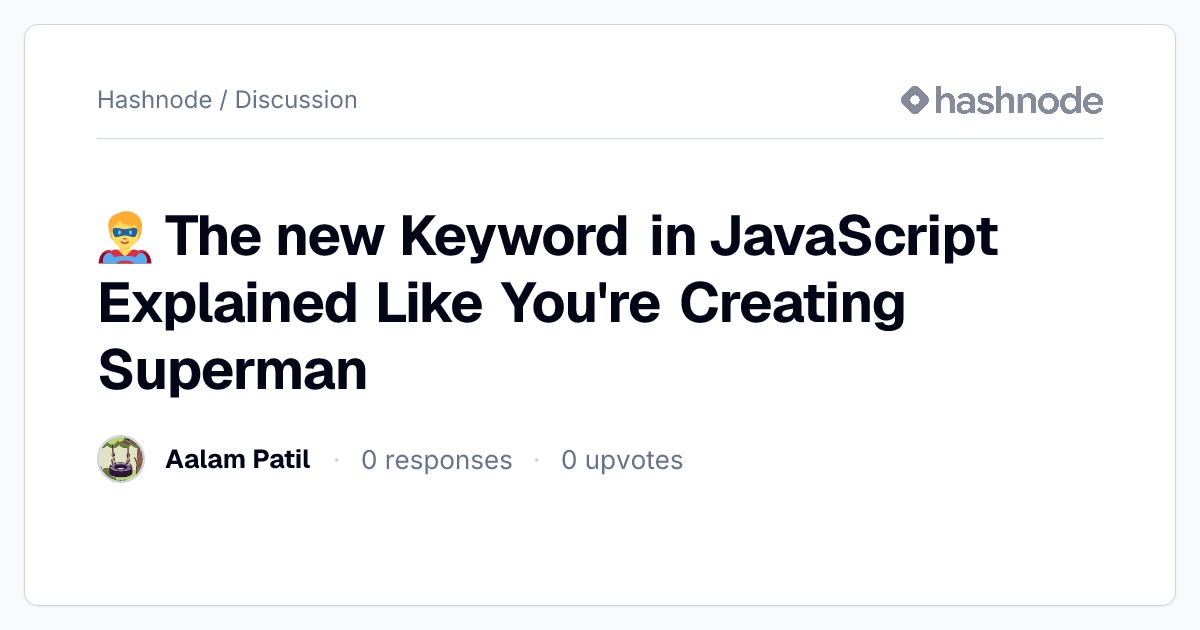Click the Hashnode diamond logo icon
Viewport: 1200px width, 630px height.
[x=915, y=100]
